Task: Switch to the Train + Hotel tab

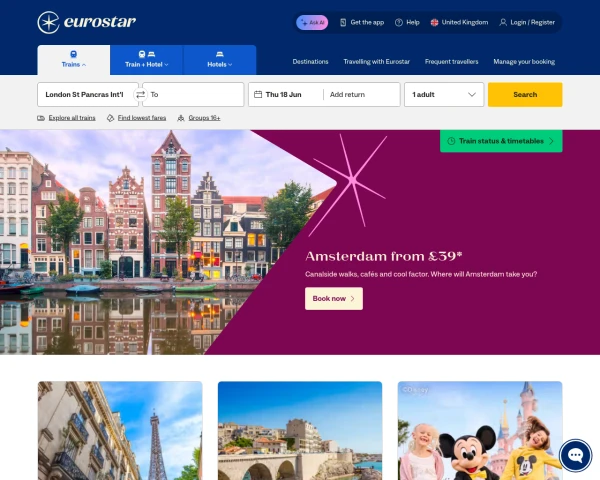Action: tap(147, 60)
